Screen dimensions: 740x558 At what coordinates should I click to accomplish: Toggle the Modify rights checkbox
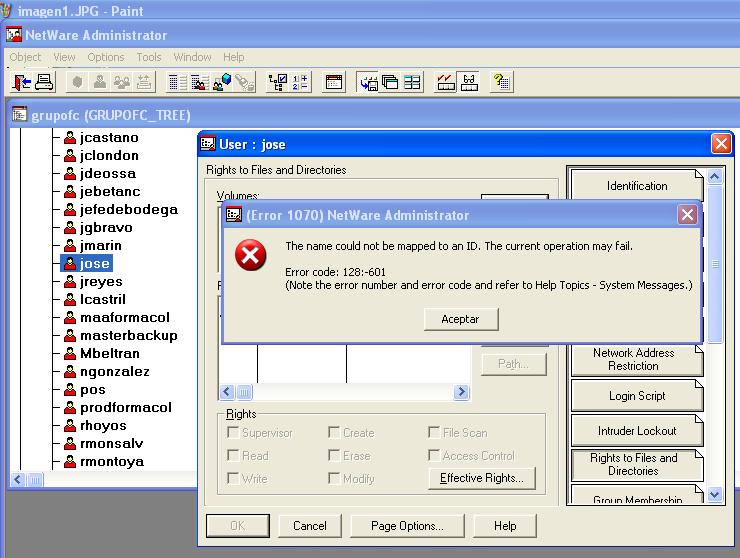[x=334, y=478]
